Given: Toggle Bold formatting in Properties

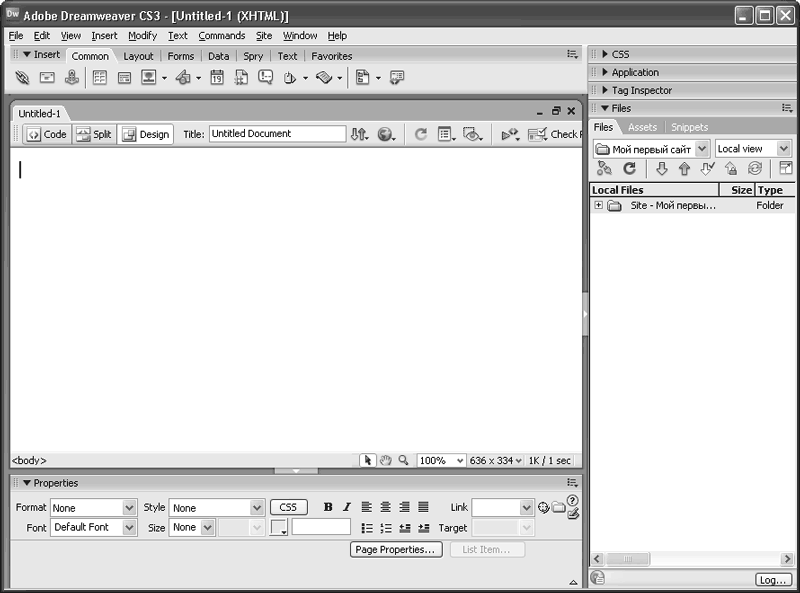Looking at the screenshot, I should (328, 507).
